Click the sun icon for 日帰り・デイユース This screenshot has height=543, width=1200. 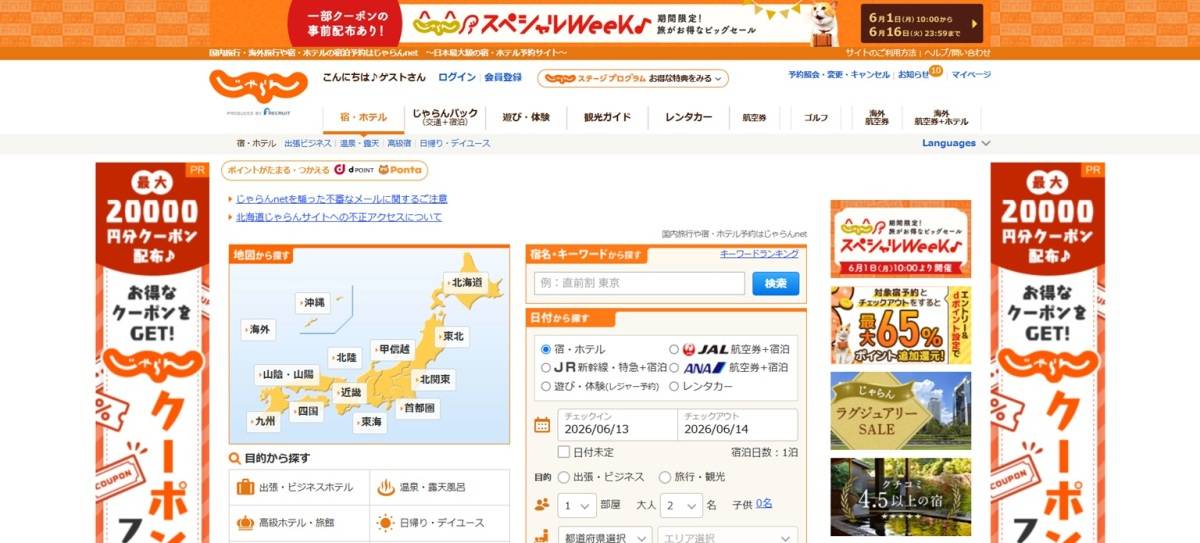(x=386, y=522)
